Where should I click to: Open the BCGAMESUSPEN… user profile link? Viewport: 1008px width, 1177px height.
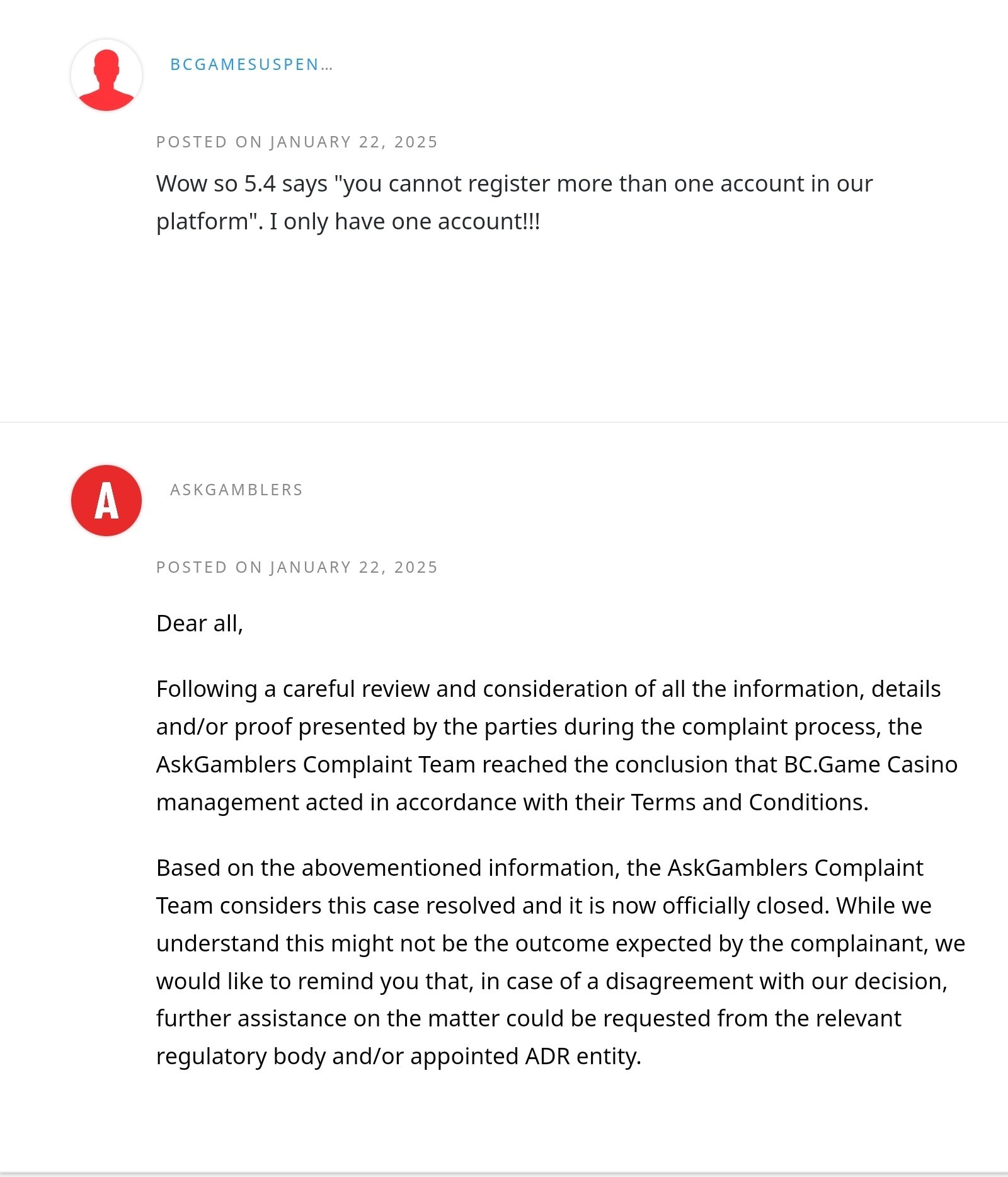pos(251,65)
